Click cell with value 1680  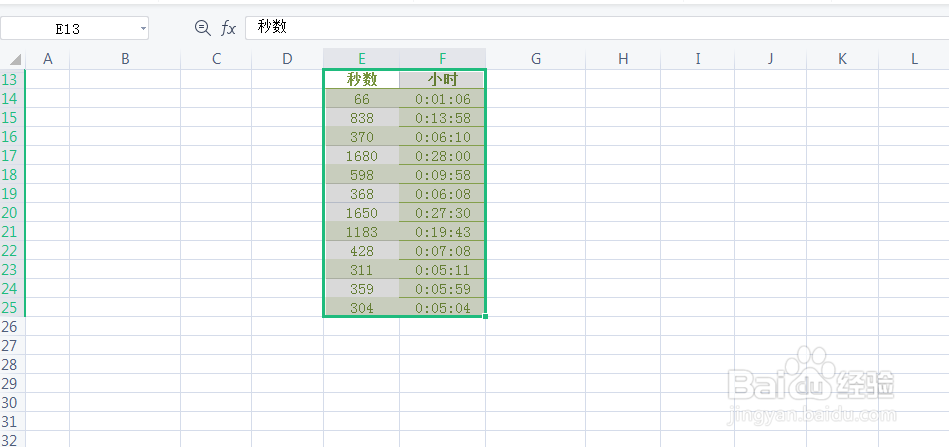(x=362, y=155)
